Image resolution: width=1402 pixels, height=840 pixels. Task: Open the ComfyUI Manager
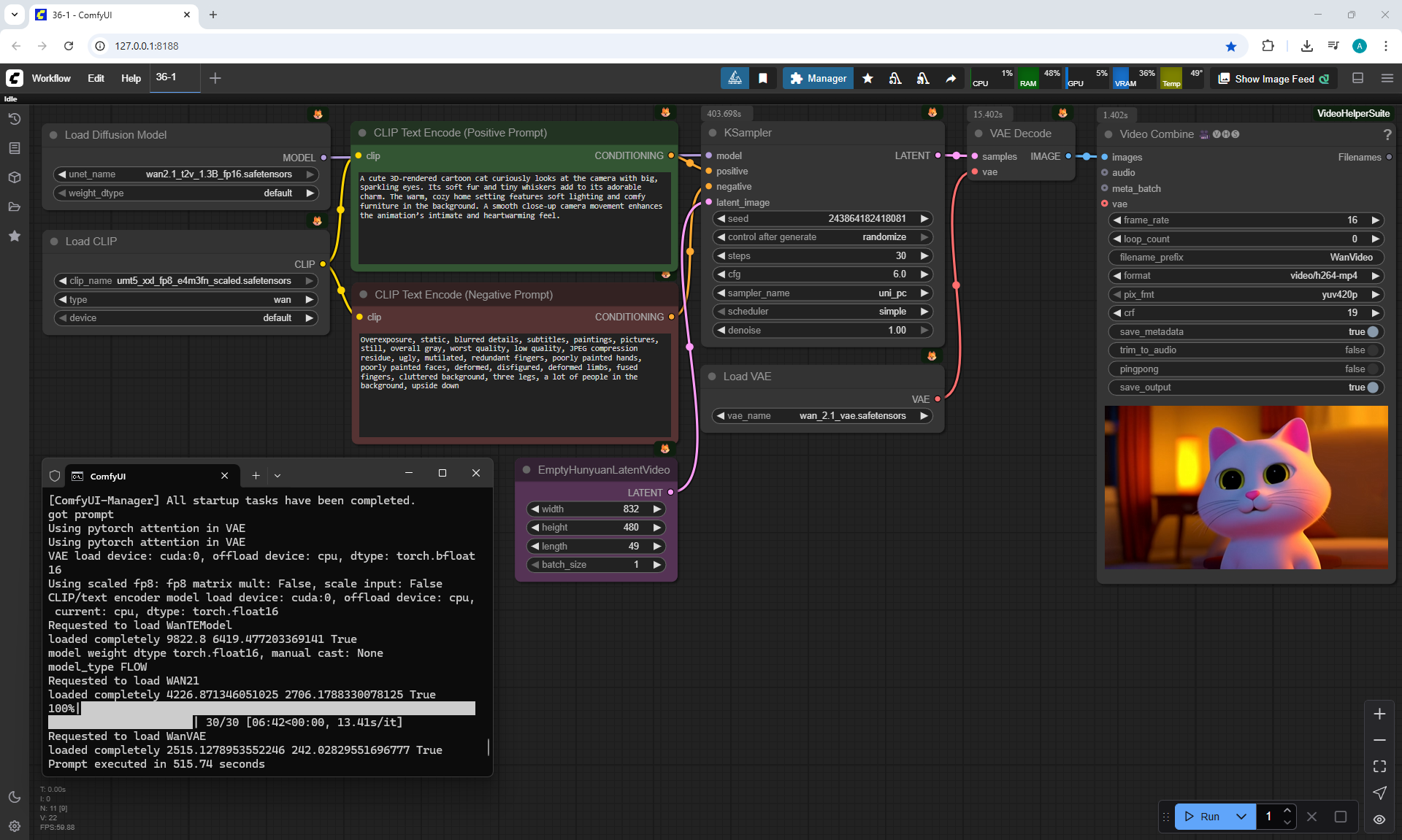pyautogui.click(x=818, y=78)
